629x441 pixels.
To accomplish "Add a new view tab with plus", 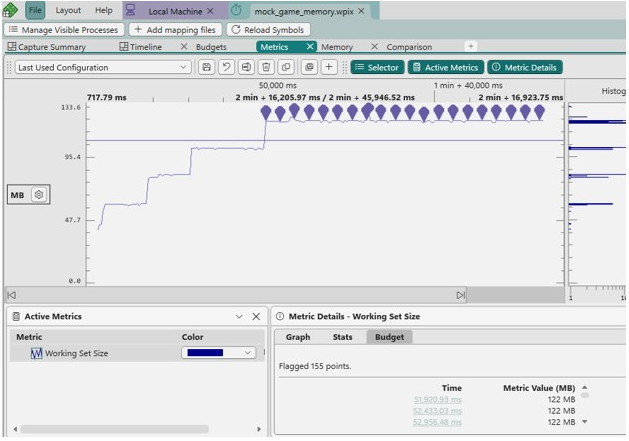I will 471,47.
